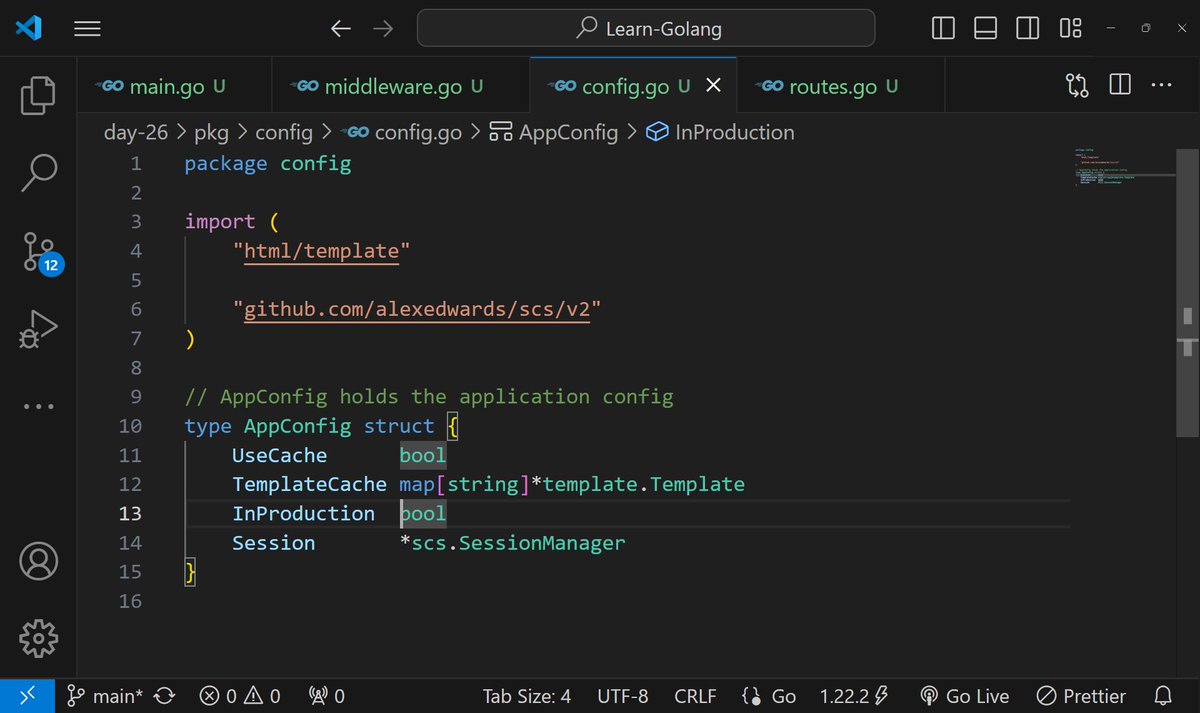
Task: Open the Customize Layout menu
Action: tap(1070, 29)
